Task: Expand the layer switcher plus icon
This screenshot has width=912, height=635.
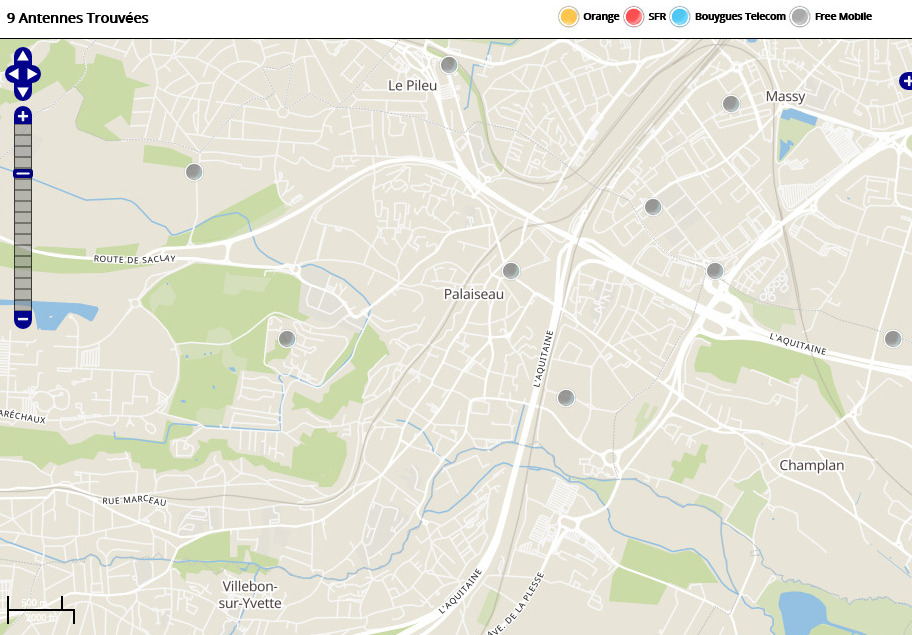Action: (x=905, y=80)
